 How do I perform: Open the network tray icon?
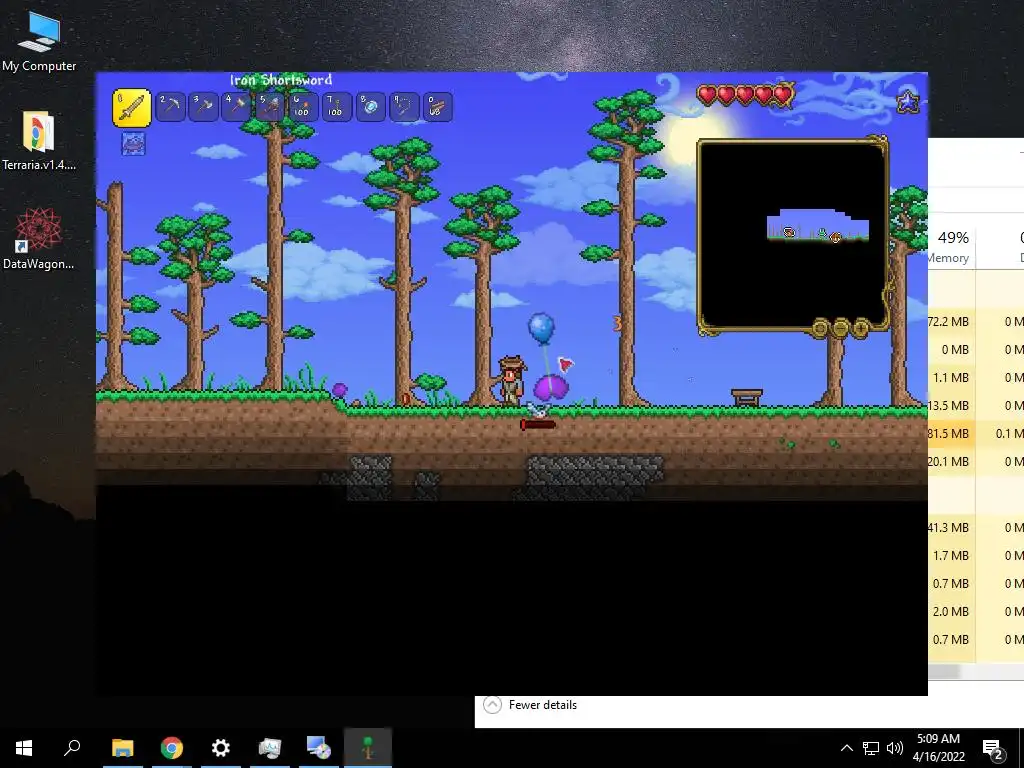[x=871, y=748]
